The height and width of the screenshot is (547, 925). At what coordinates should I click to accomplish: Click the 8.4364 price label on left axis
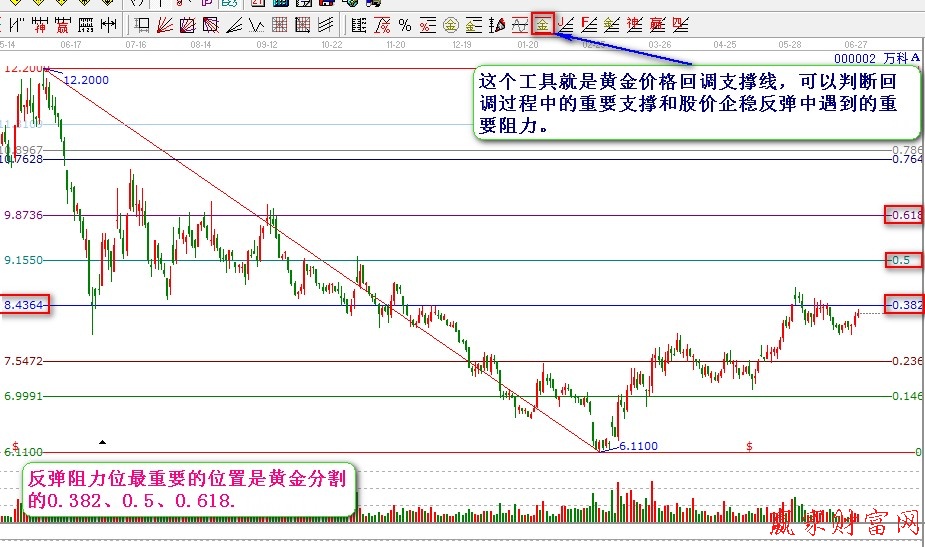click(x=25, y=305)
